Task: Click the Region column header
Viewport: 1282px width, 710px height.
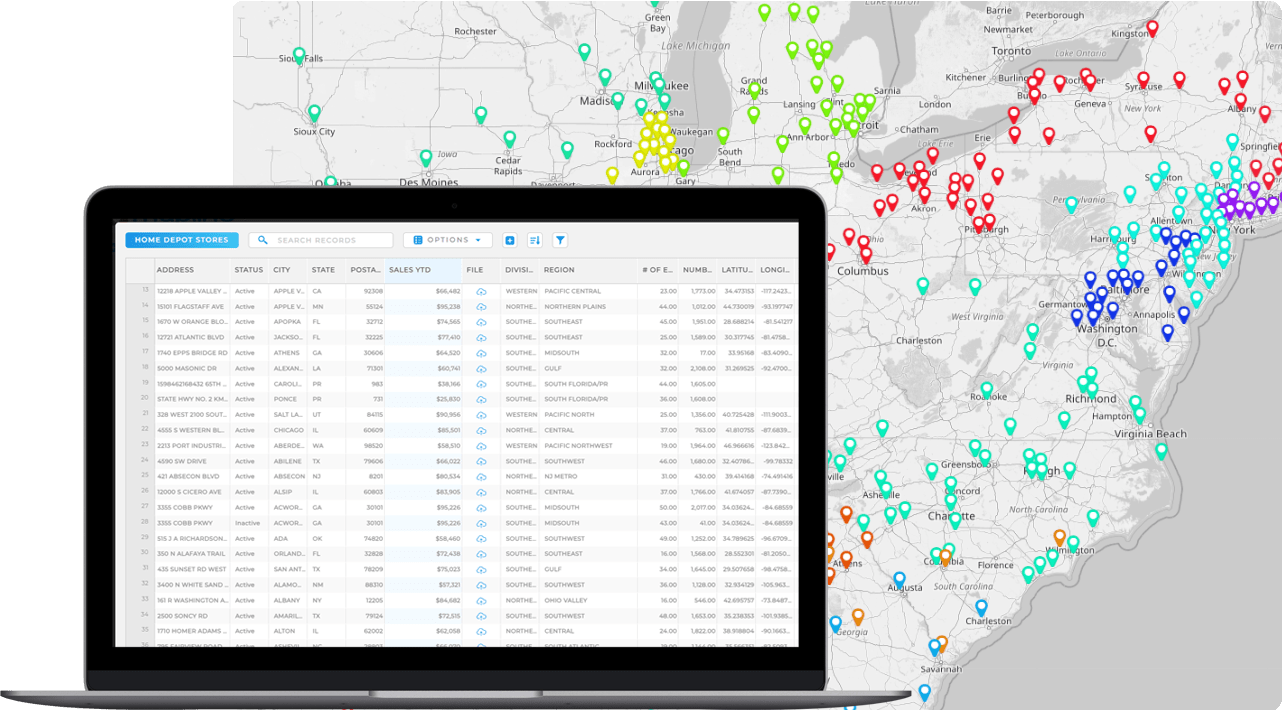Action: point(560,270)
